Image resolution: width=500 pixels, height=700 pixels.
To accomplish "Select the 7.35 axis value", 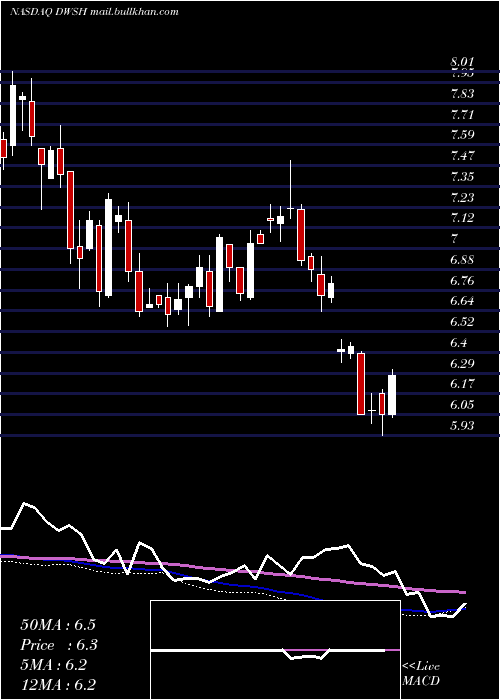I will click(x=462, y=176).
